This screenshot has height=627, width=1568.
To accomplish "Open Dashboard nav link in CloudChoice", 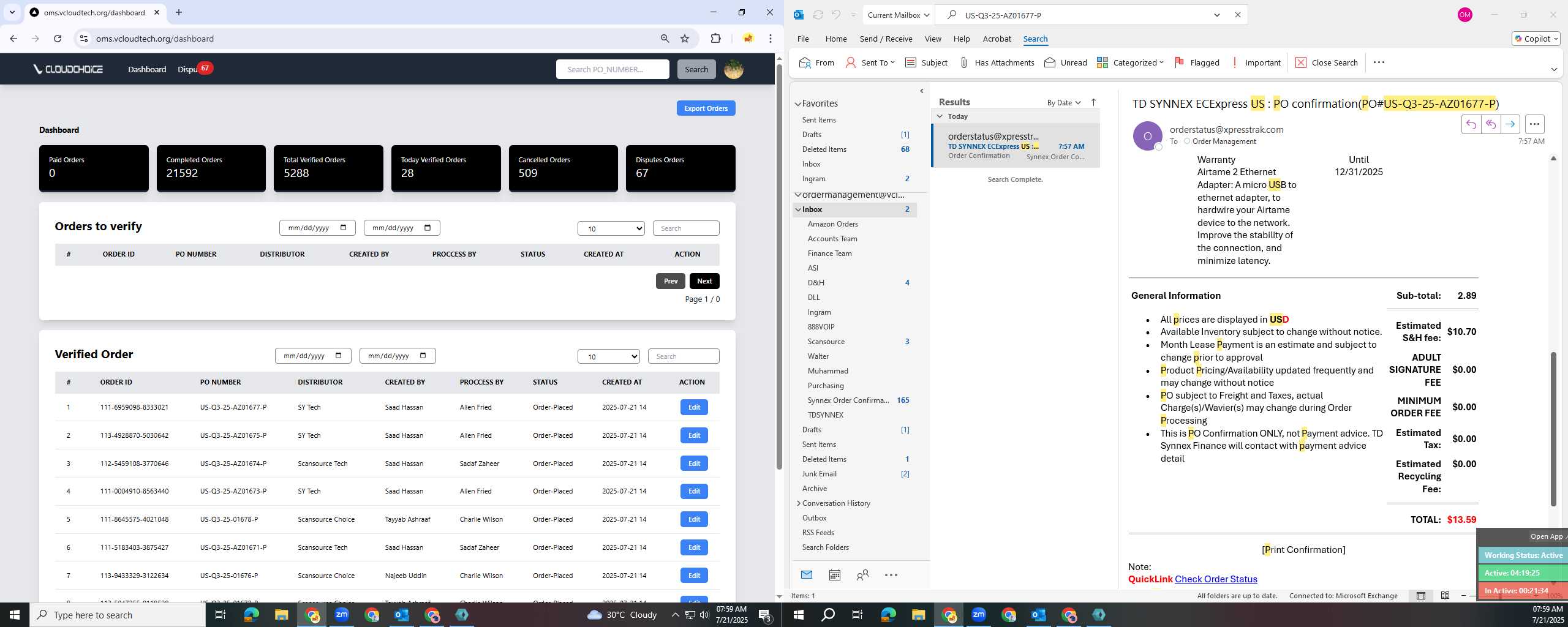I will coord(147,69).
